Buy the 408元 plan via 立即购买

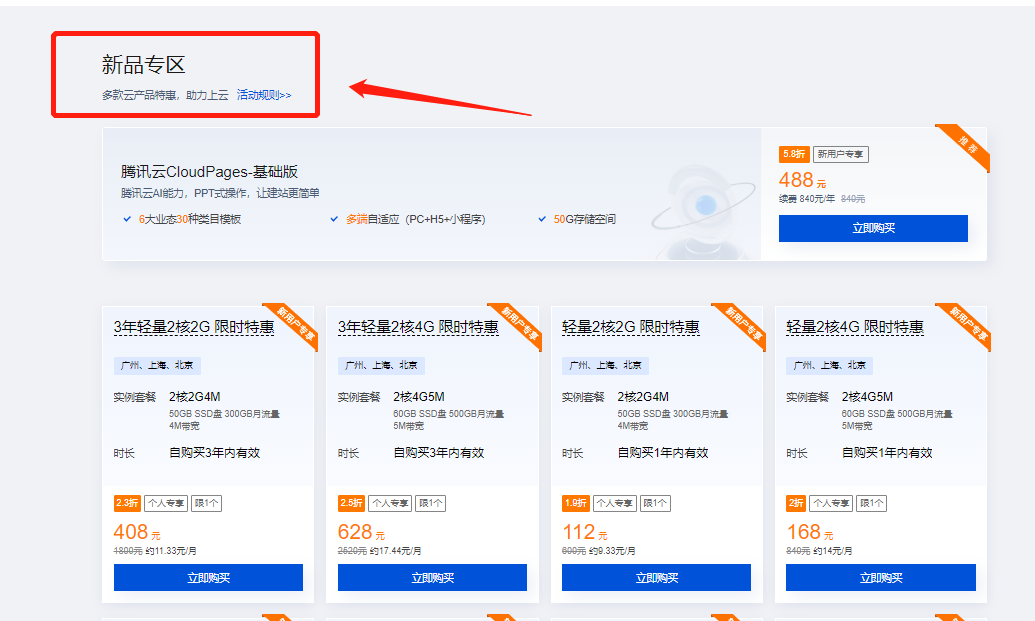point(209,577)
